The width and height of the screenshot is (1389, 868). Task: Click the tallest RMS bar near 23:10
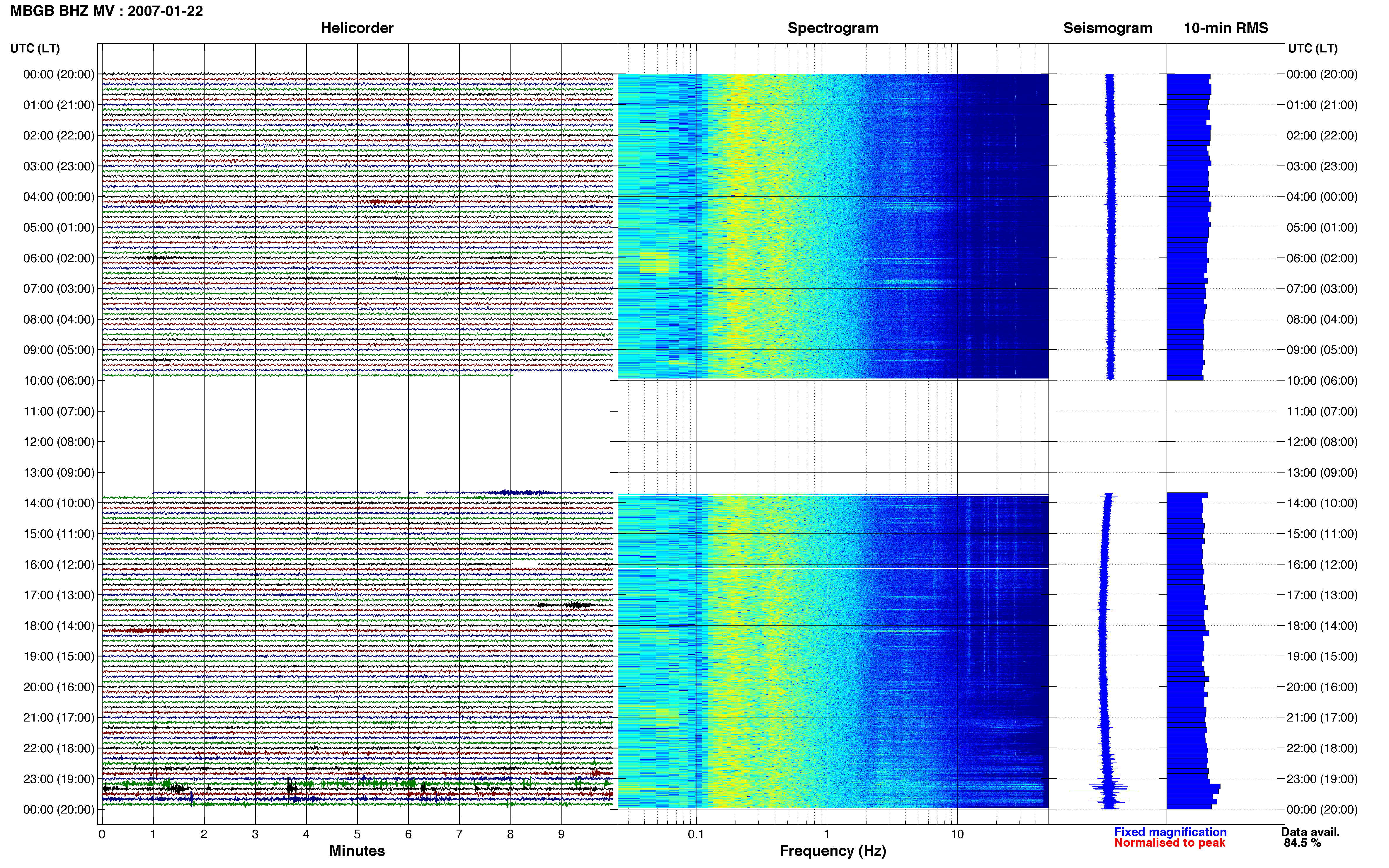(x=1194, y=787)
